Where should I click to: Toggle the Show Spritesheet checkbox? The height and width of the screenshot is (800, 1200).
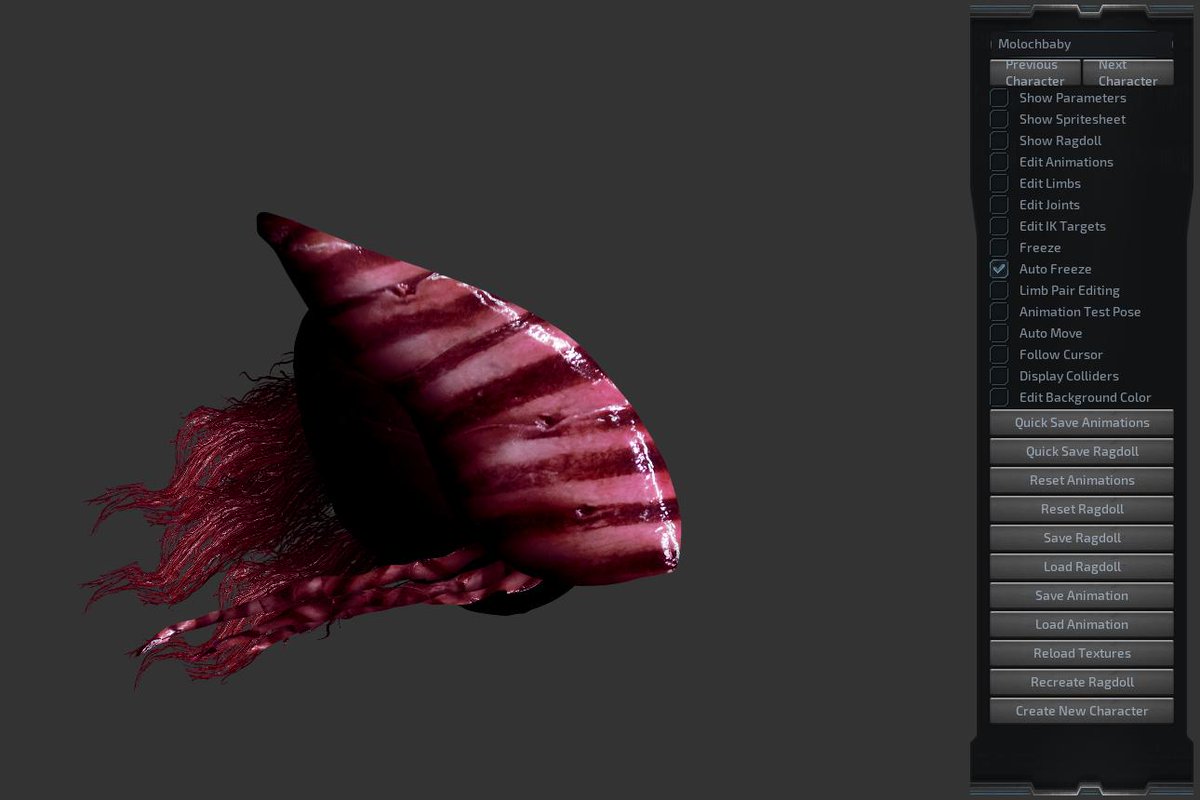[999, 119]
